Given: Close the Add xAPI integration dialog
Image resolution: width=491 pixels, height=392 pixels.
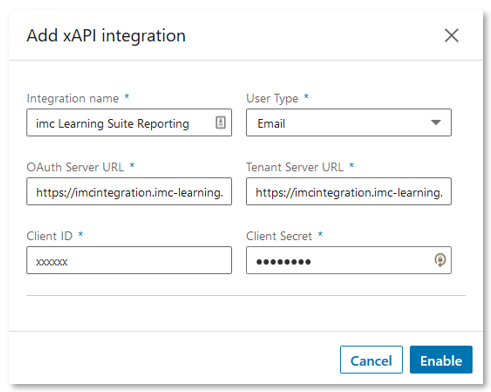Looking at the screenshot, I should point(451,35).
